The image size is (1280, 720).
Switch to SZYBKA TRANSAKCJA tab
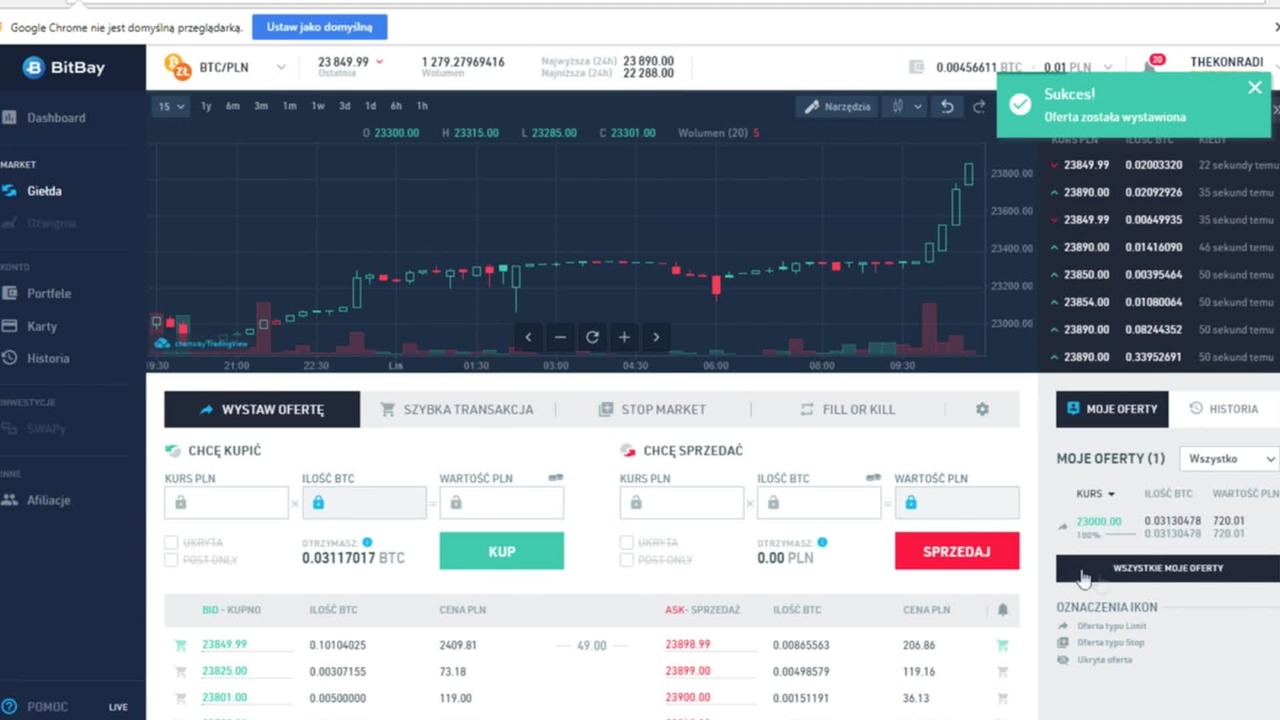point(456,409)
